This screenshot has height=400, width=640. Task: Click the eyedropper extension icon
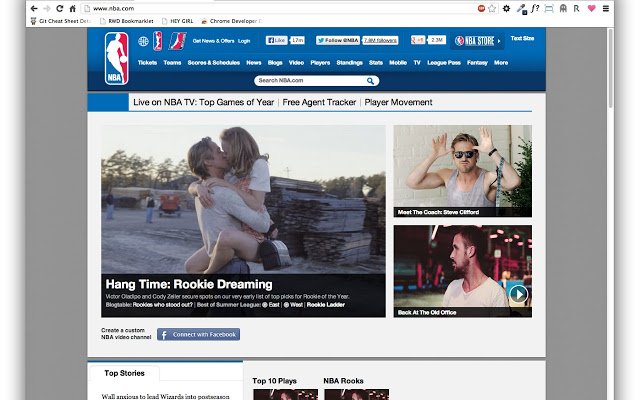(x=521, y=9)
